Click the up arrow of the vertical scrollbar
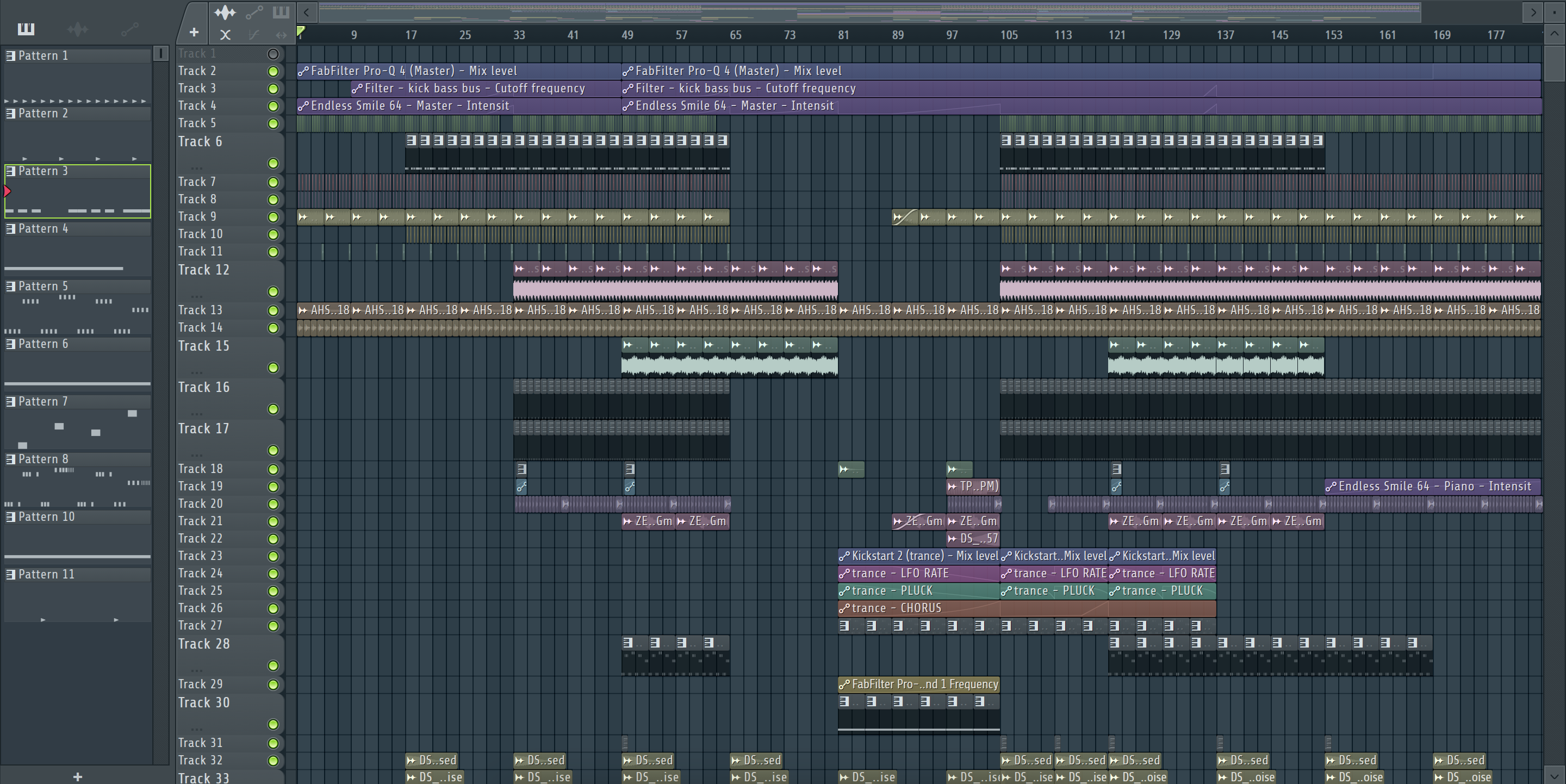 click(1555, 34)
